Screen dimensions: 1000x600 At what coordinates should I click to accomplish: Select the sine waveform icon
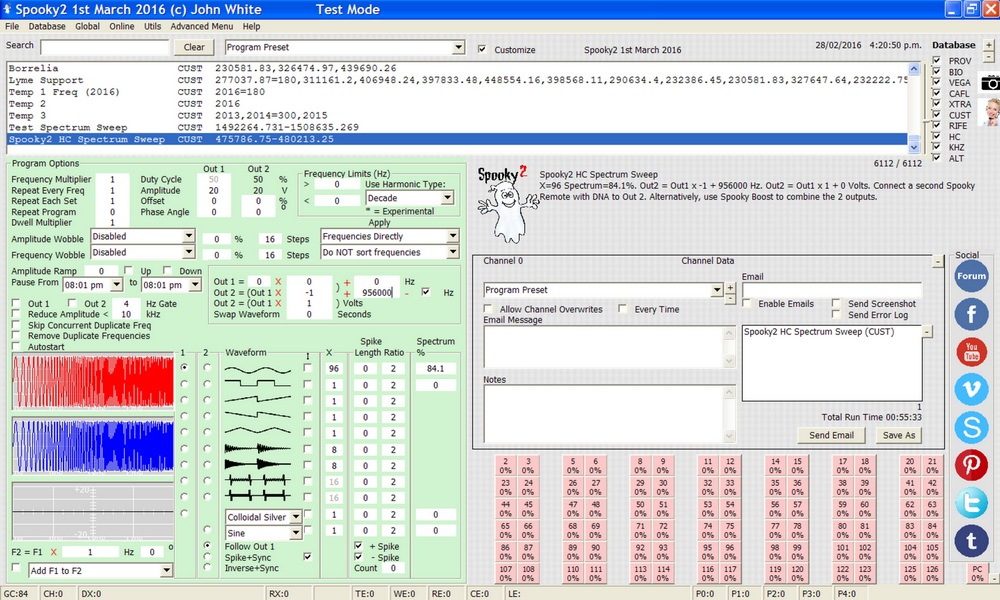[257, 369]
